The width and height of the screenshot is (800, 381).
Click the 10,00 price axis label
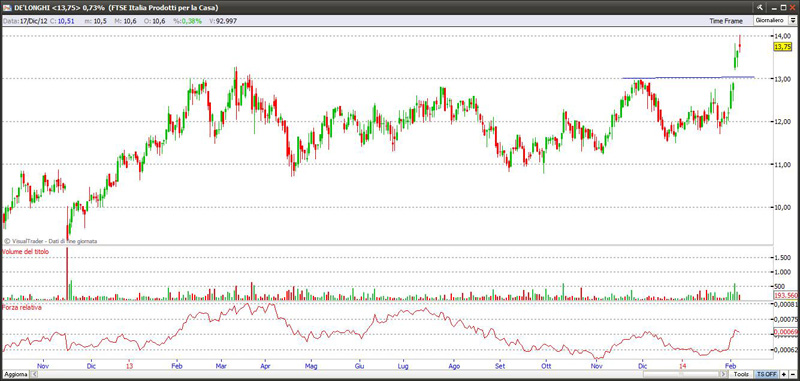[783, 207]
